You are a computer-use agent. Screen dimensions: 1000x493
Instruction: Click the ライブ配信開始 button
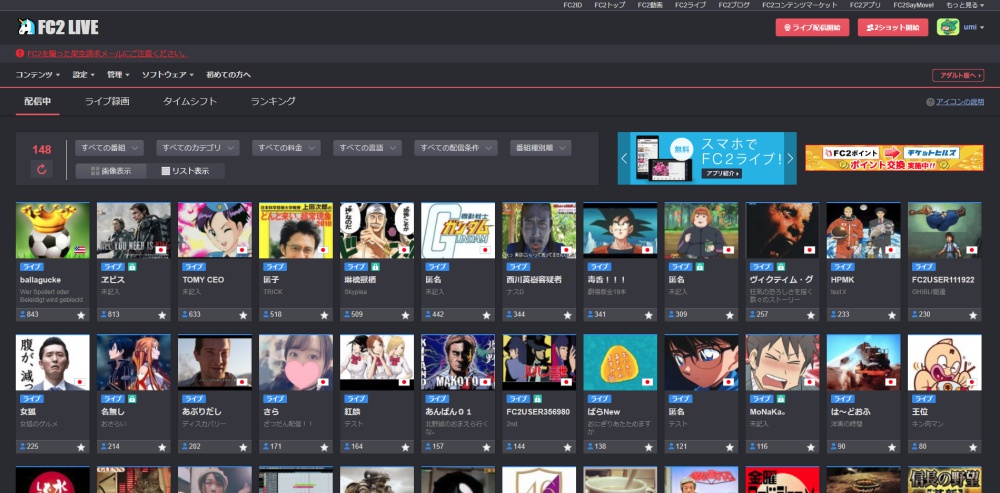[812, 27]
